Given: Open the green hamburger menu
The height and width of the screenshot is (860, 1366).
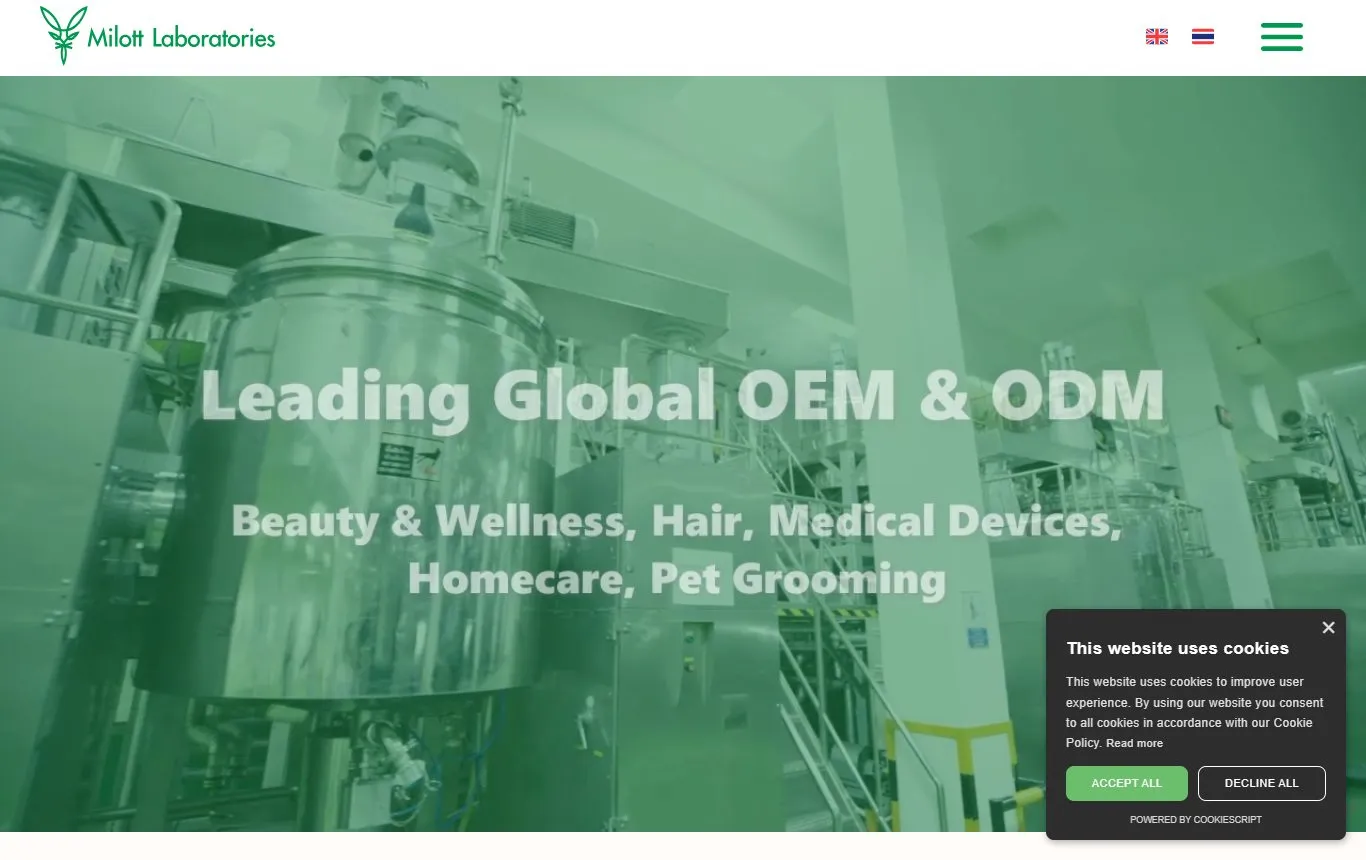Looking at the screenshot, I should (1282, 37).
